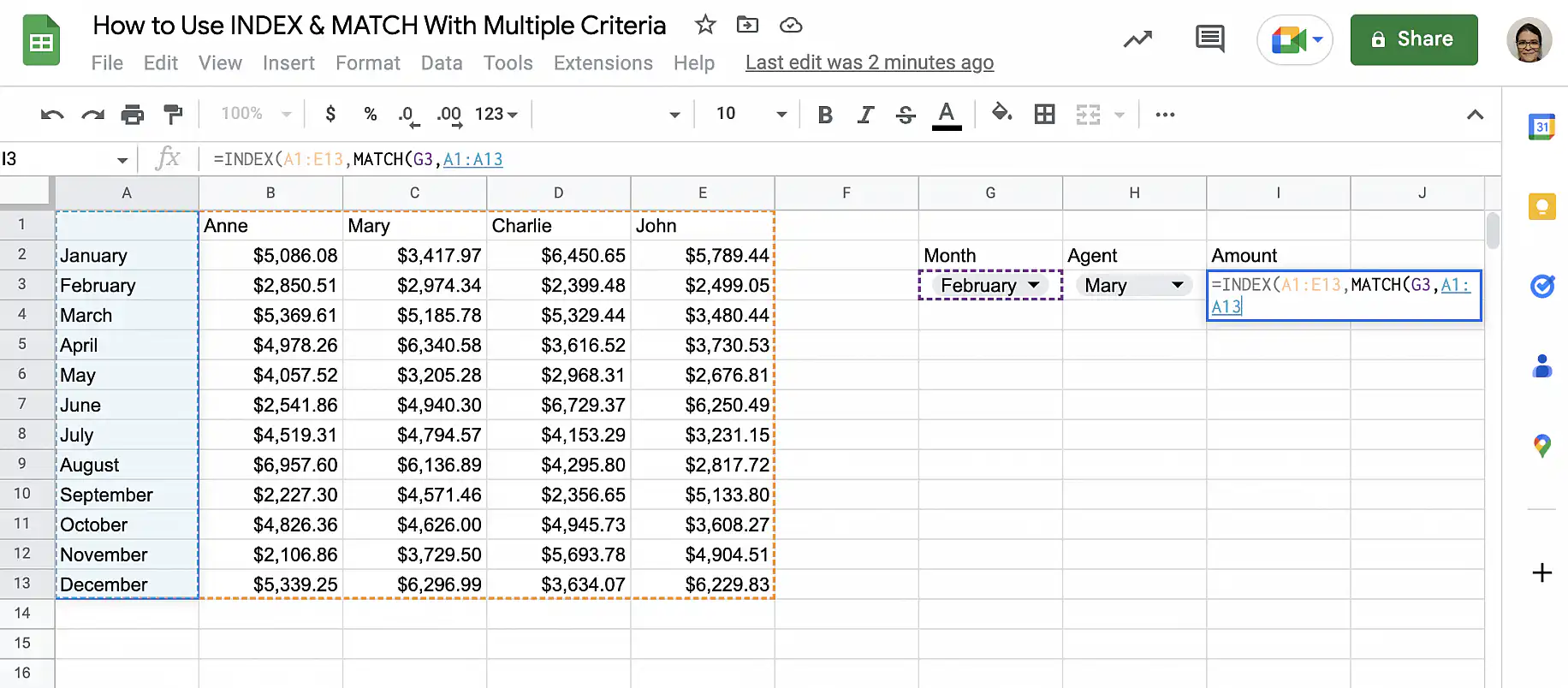Click the Redo arrow icon
This screenshot has width=1568, height=688.
[92, 115]
